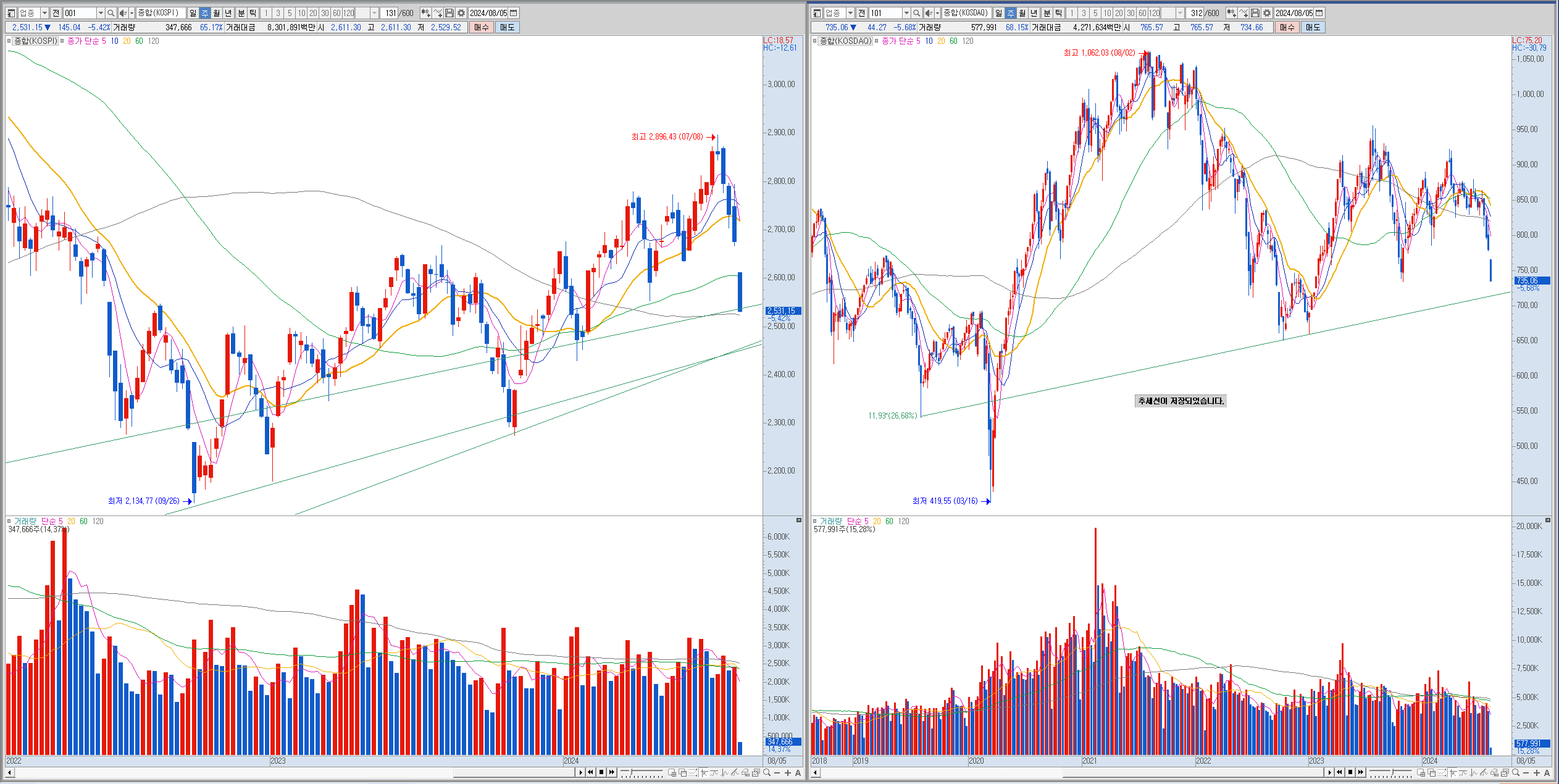Click the 전 button in KOSPI toolbar
Image resolution: width=1559 pixels, height=784 pixels.
click(56, 13)
